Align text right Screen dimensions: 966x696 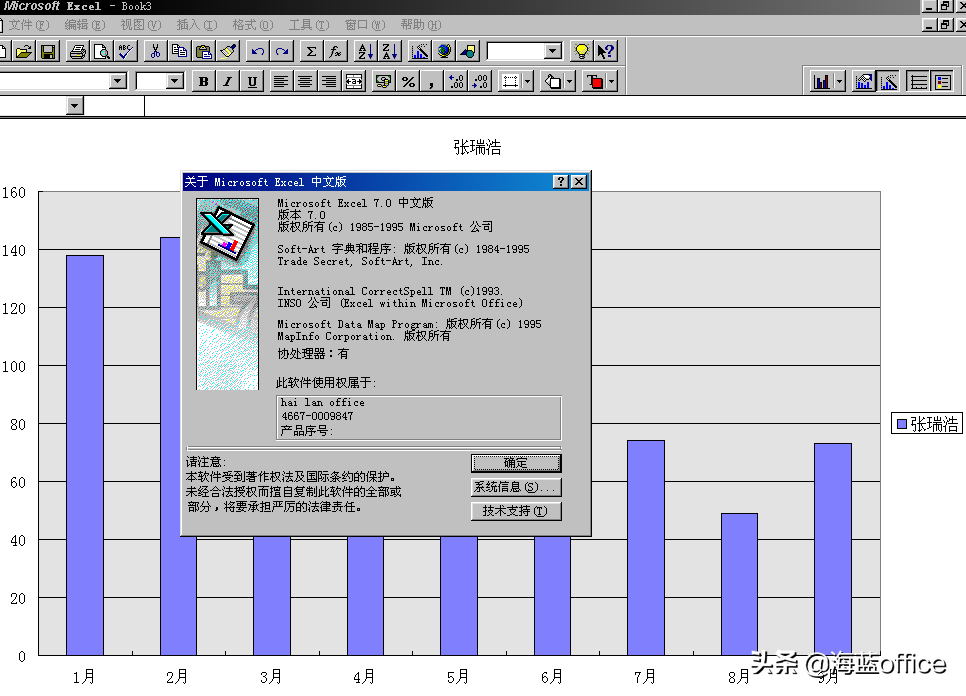330,81
